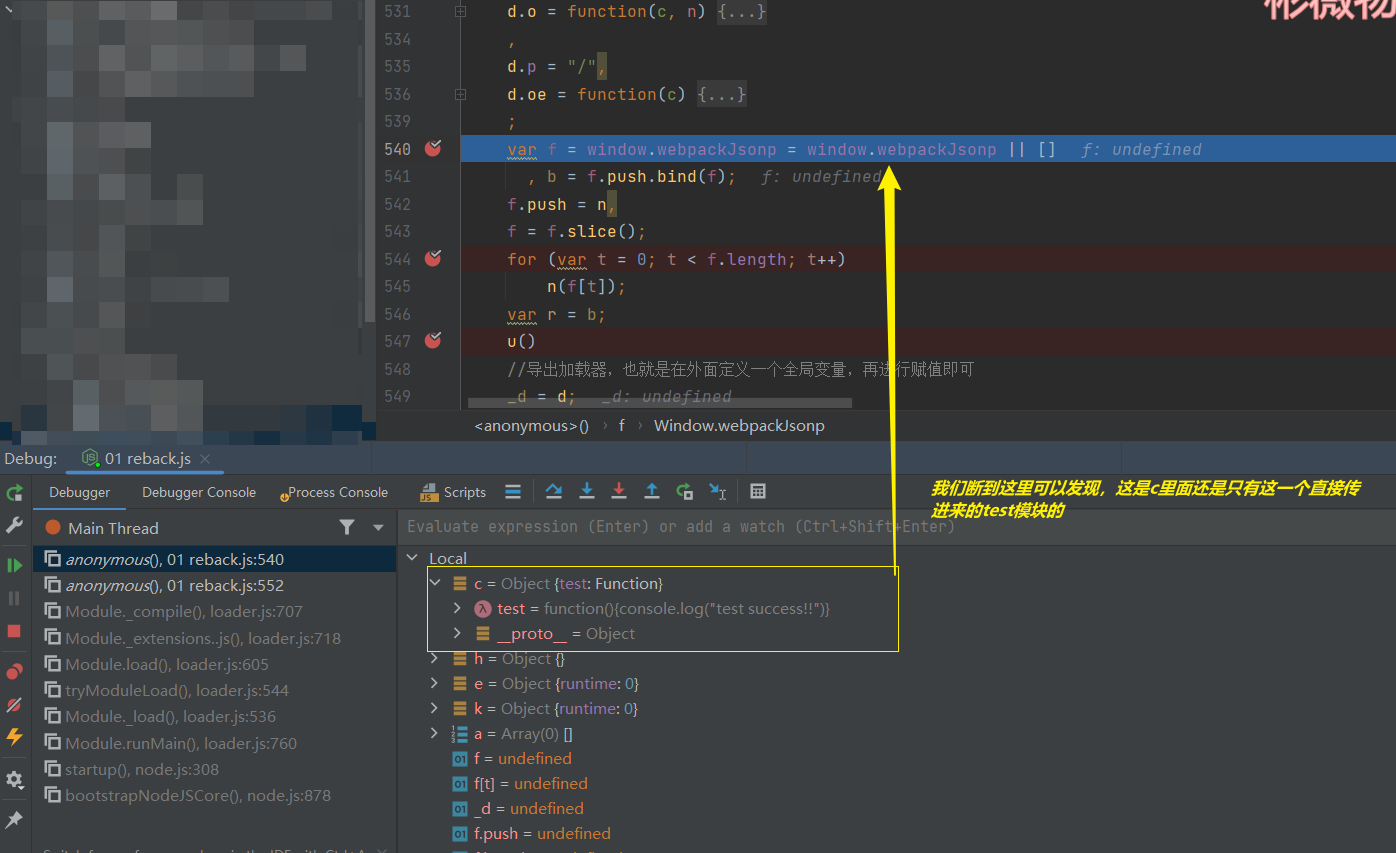The height and width of the screenshot is (853, 1396).
Task: Click the editor horizontal scrollbar
Action: coord(659,403)
